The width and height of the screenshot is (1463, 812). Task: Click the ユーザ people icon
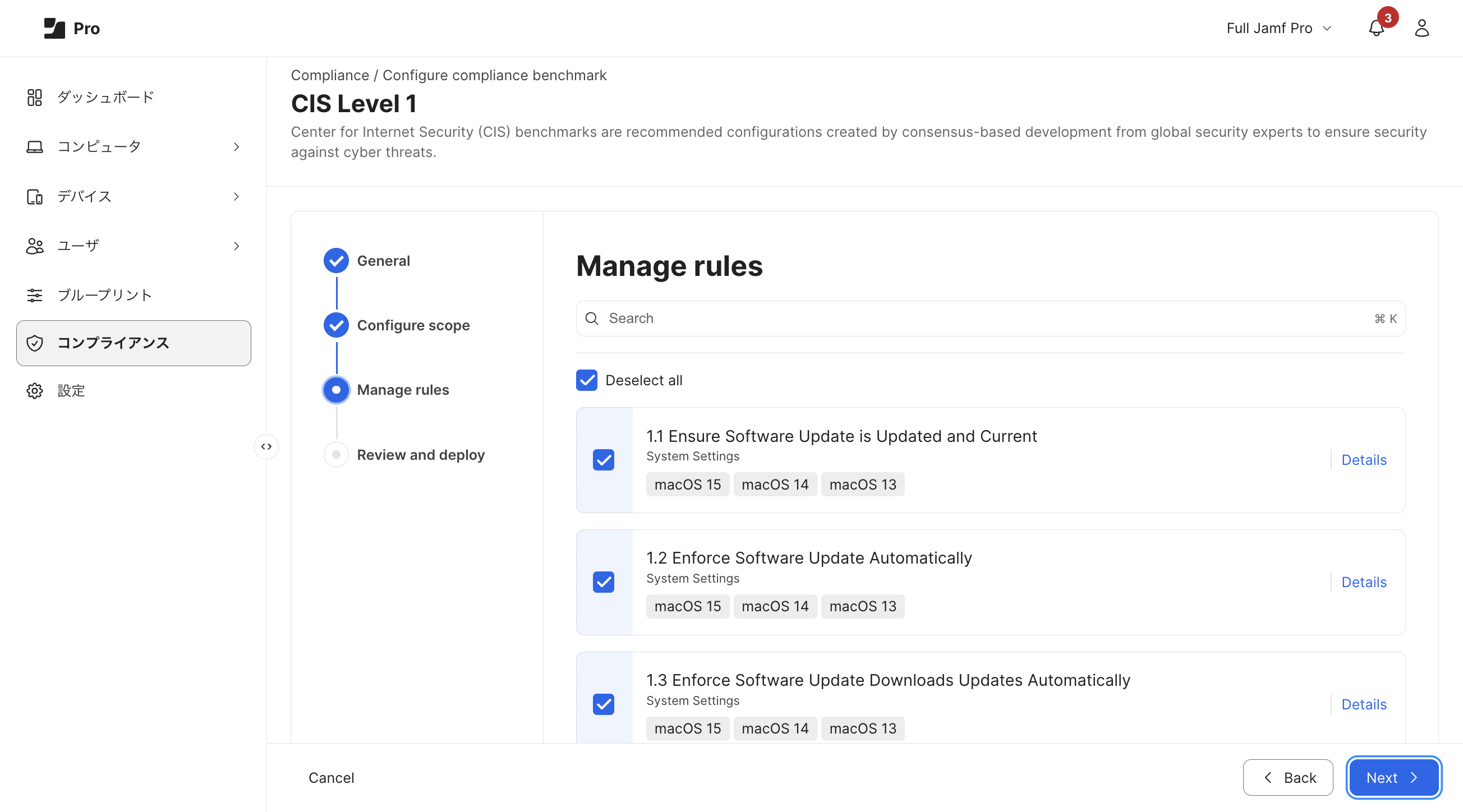coord(35,246)
